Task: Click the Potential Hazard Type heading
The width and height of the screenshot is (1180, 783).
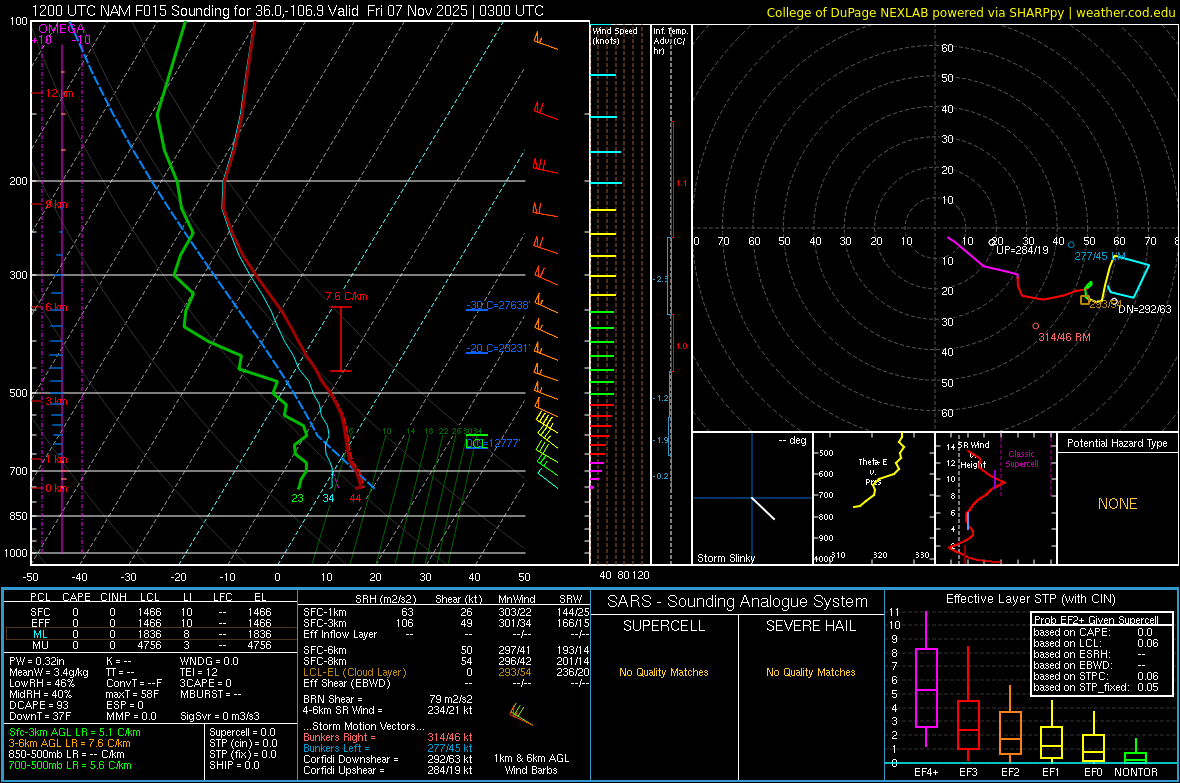Action: [1117, 443]
